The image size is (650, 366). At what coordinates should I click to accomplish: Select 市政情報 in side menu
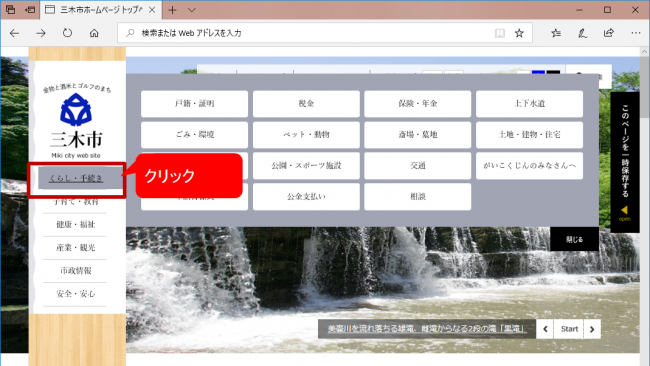75,271
